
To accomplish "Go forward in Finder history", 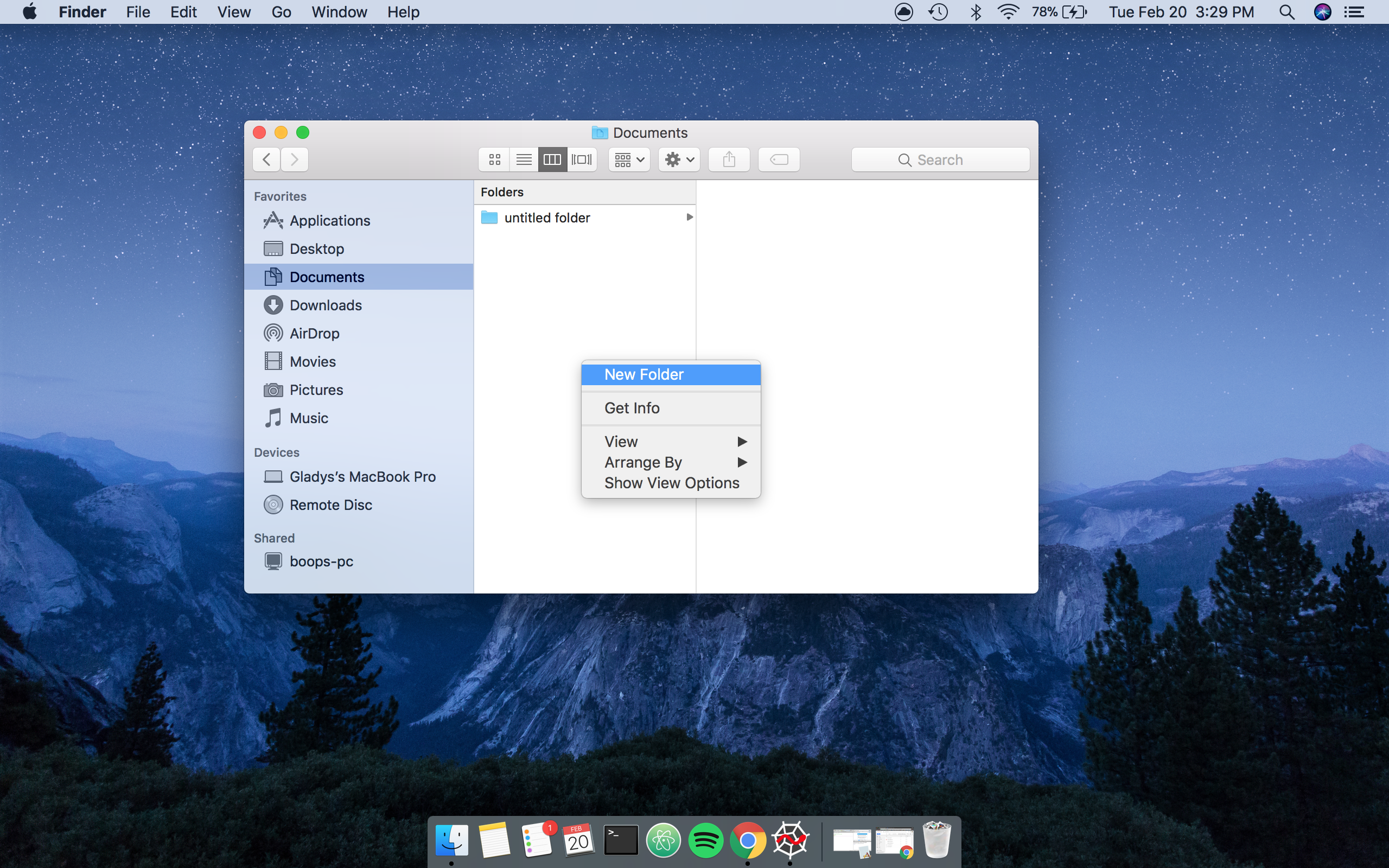I will pos(295,159).
